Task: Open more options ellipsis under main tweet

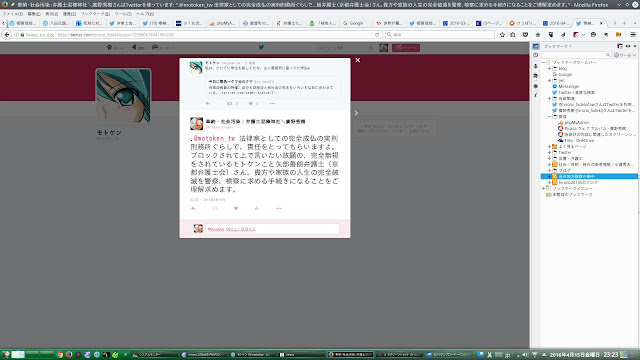Action: (279, 209)
